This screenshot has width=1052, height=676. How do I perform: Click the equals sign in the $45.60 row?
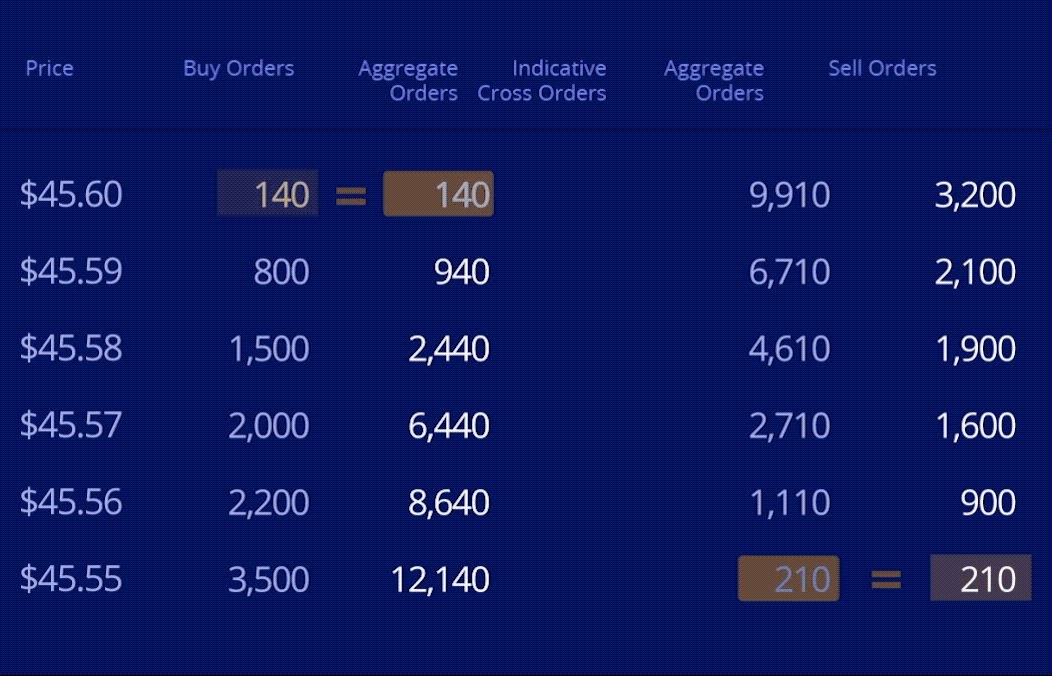tap(350, 195)
